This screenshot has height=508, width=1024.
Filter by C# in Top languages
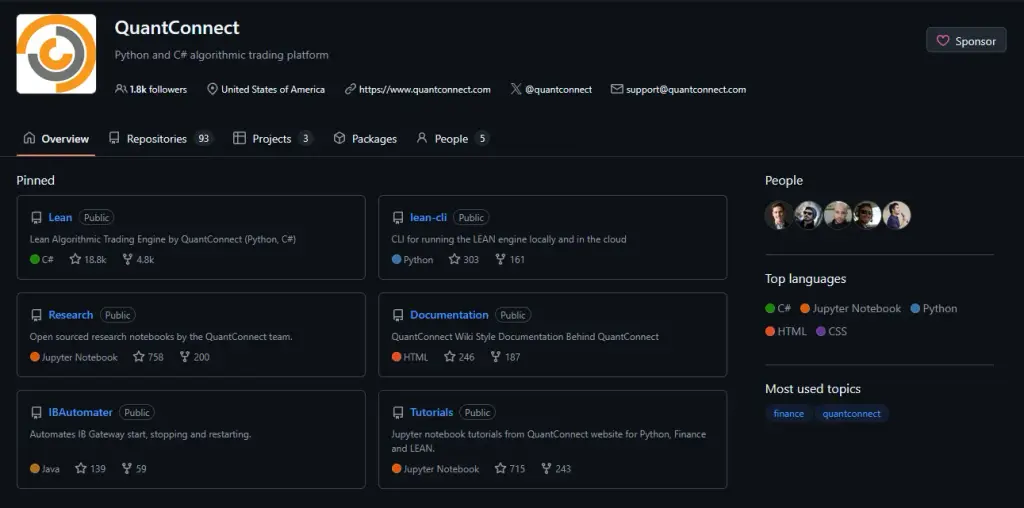pos(778,308)
